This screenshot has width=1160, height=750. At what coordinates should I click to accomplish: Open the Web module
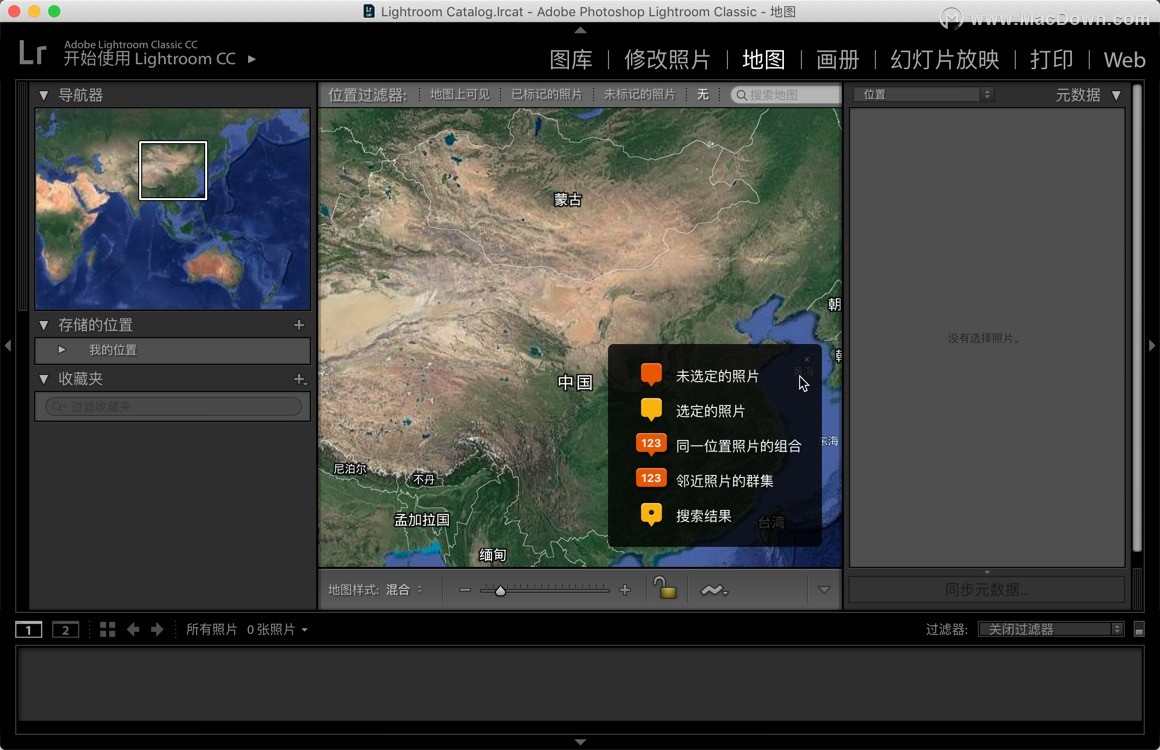click(1124, 59)
